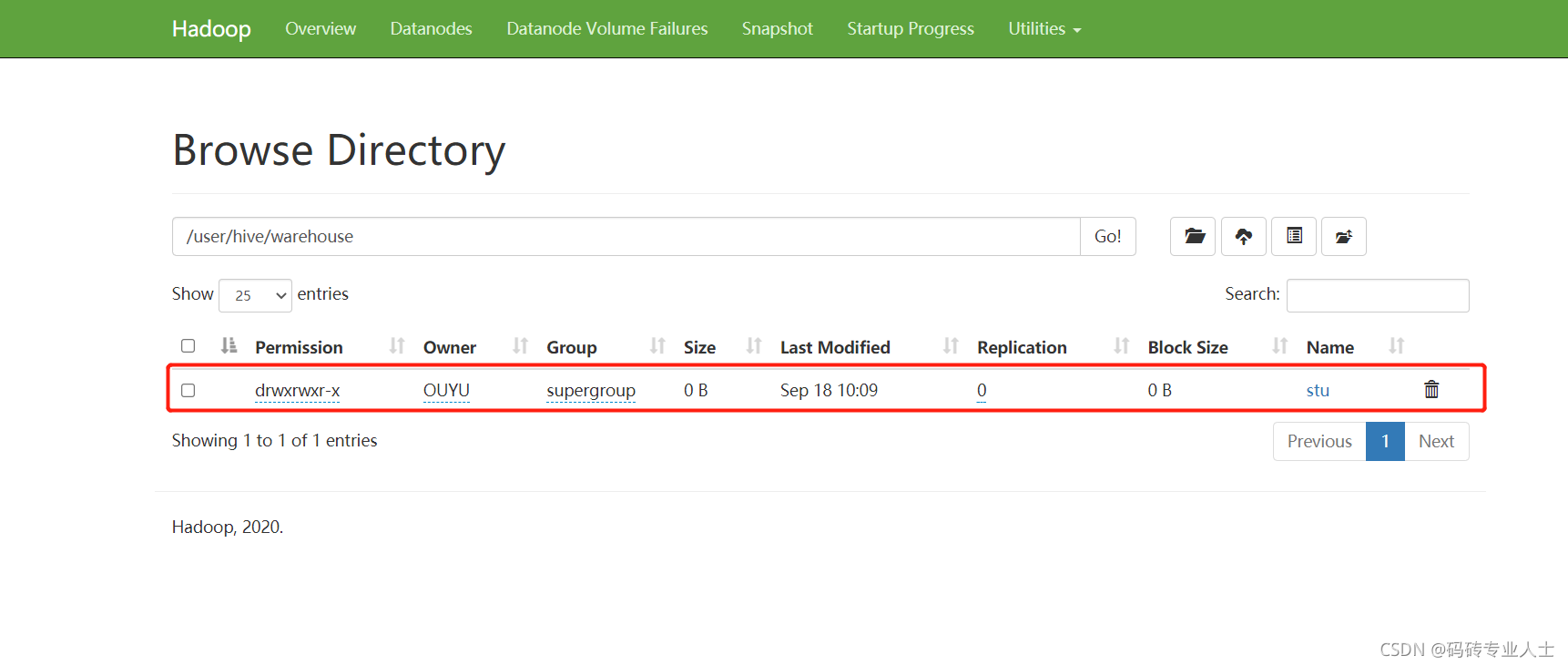Open the Datanodes nav item
1568x666 pixels.
(x=431, y=29)
